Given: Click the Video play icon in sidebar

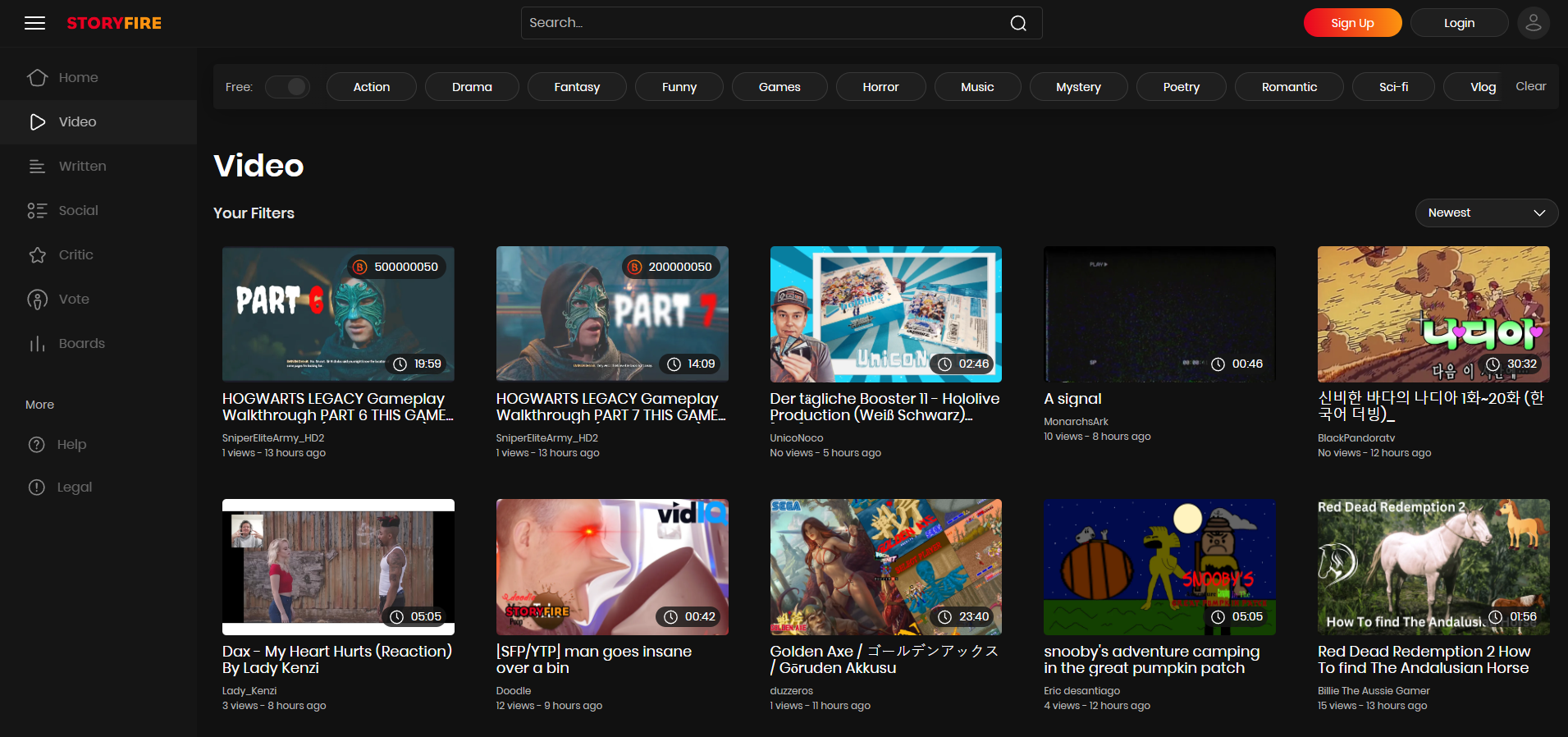Looking at the screenshot, I should (38, 122).
